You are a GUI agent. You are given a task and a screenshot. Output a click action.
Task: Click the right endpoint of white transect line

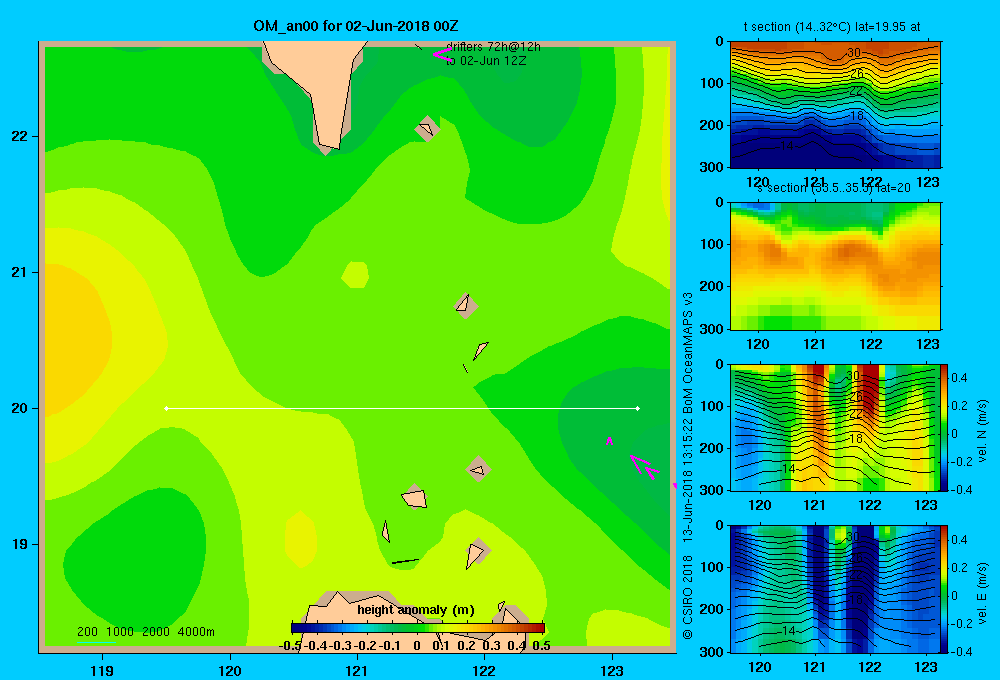click(x=638, y=408)
